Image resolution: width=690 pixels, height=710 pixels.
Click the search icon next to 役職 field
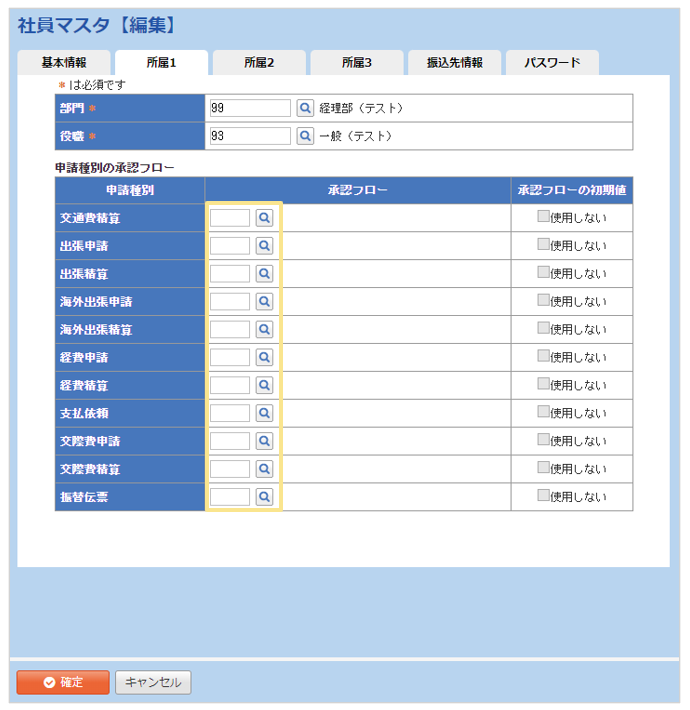(305, 136)
